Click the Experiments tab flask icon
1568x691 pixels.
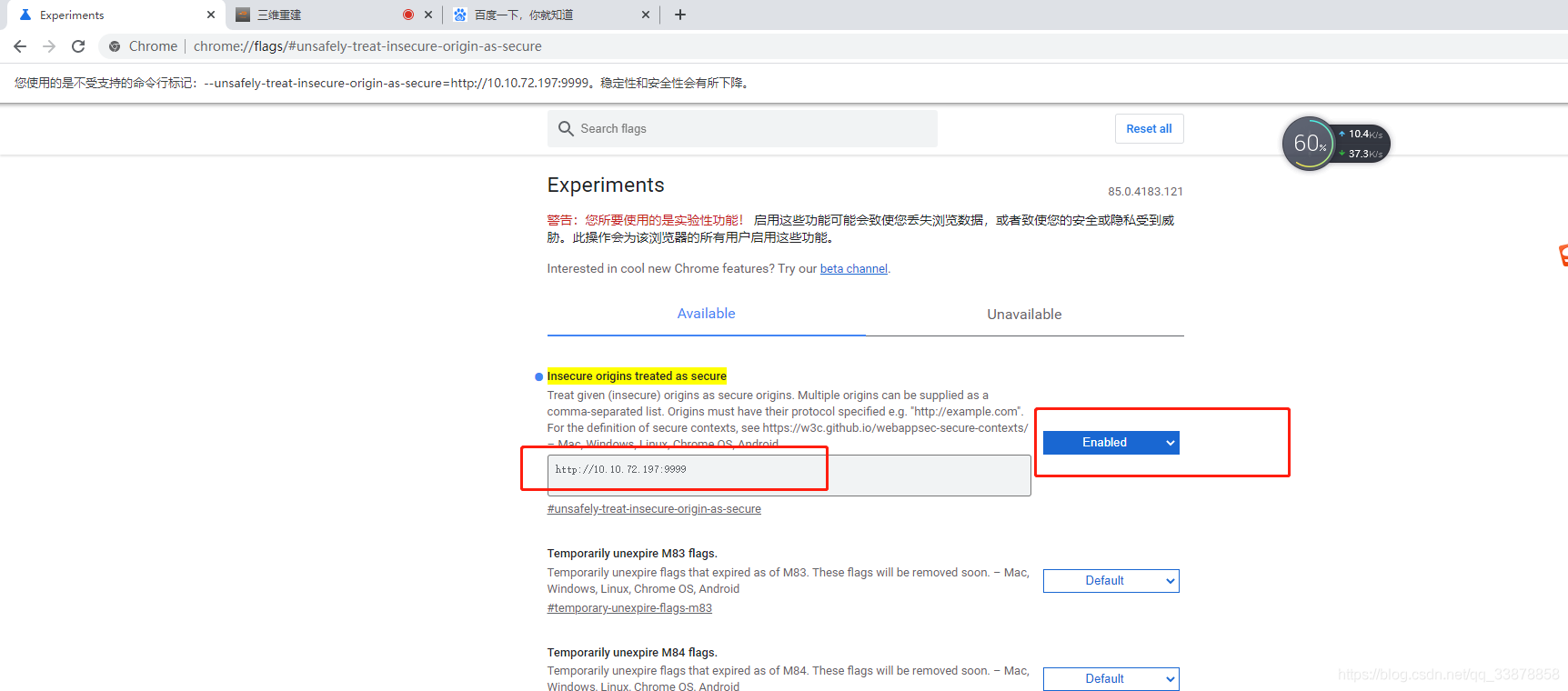(25, 15)
